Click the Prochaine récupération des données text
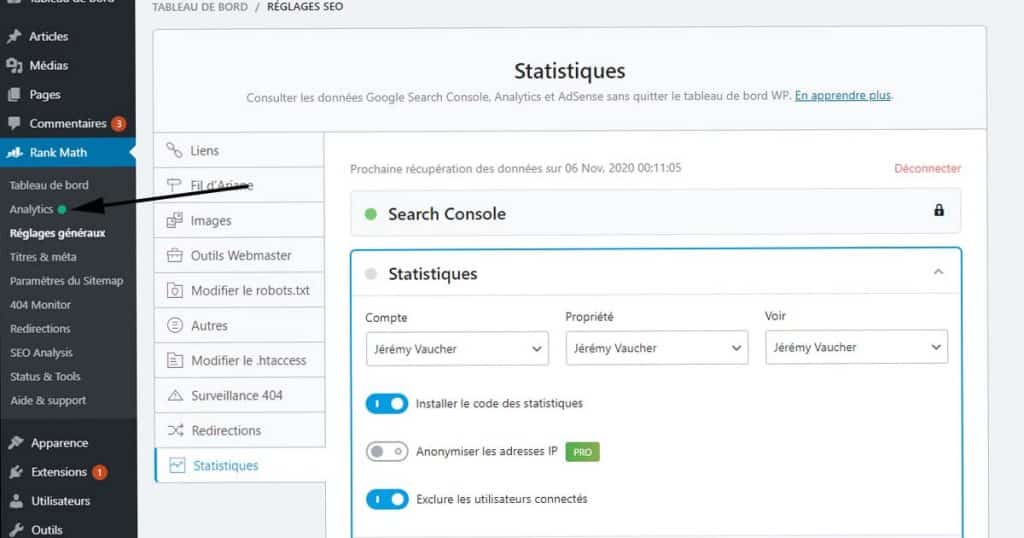1024x538 pixels. (x=515, y=168)
